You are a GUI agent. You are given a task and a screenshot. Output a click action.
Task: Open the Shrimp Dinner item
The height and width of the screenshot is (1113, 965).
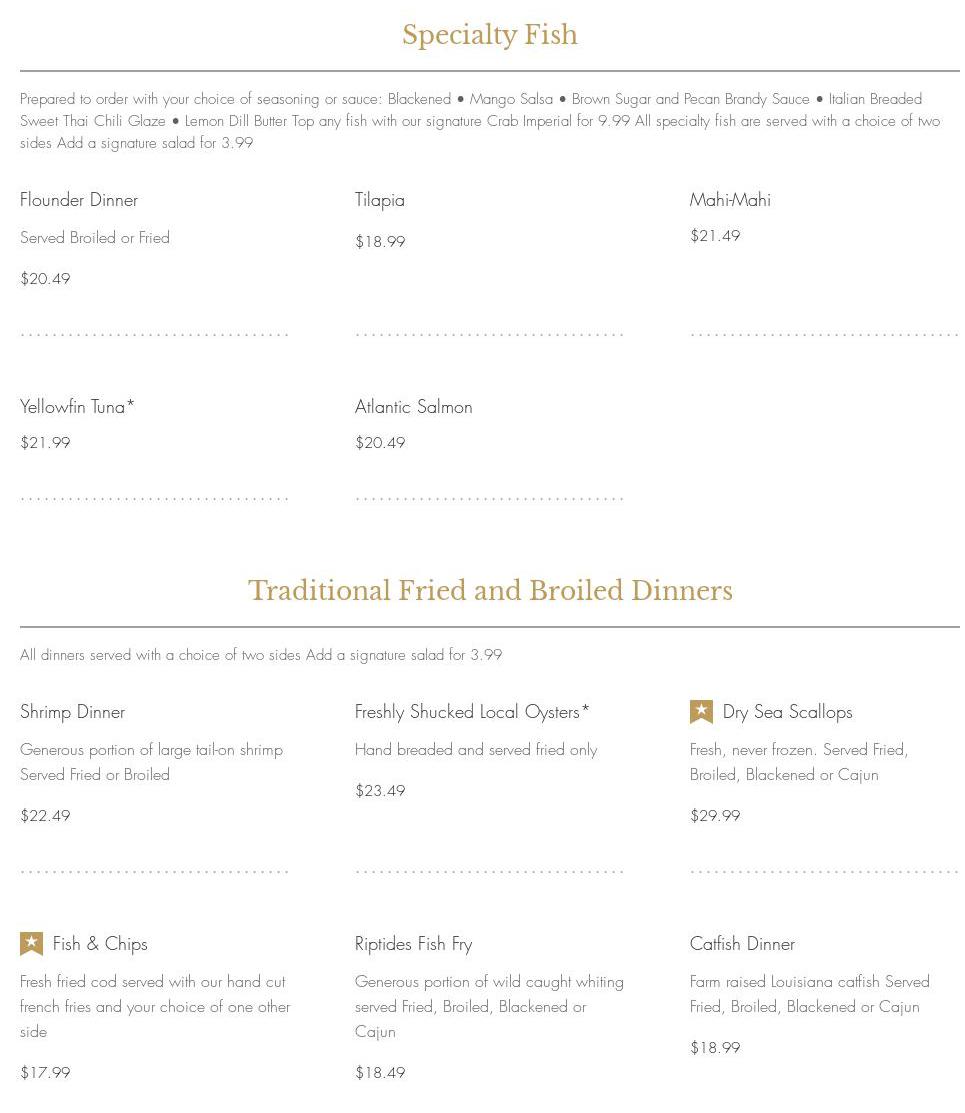(73, 712)
